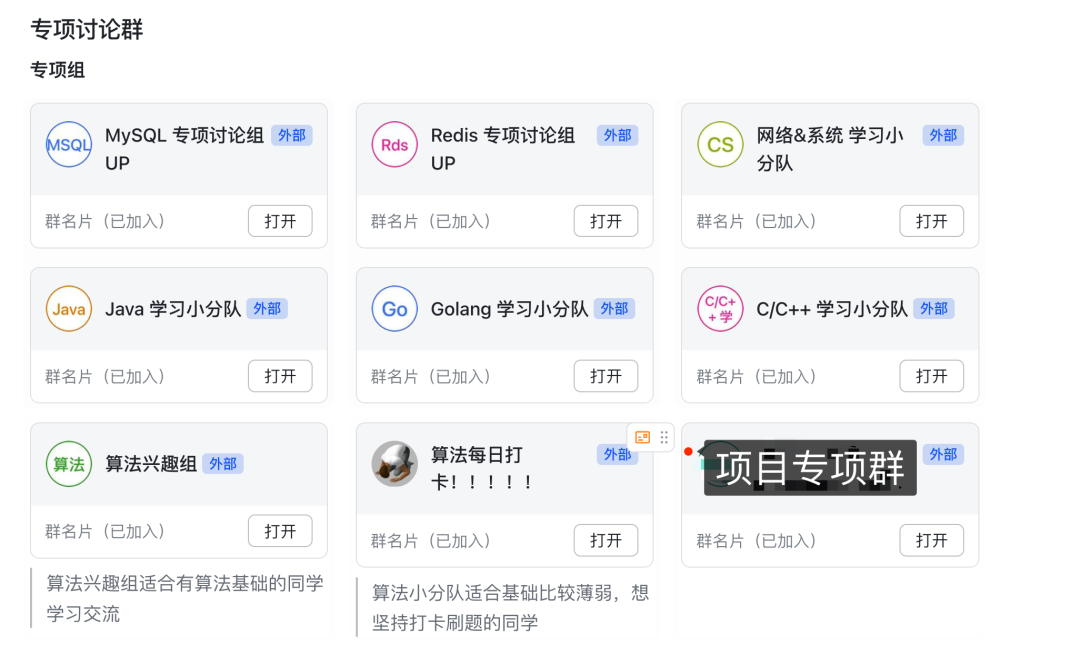Open the MySQL 专项讨论组 group card
This screenshot has height=654, width=1080.
(x=280, y=221)
